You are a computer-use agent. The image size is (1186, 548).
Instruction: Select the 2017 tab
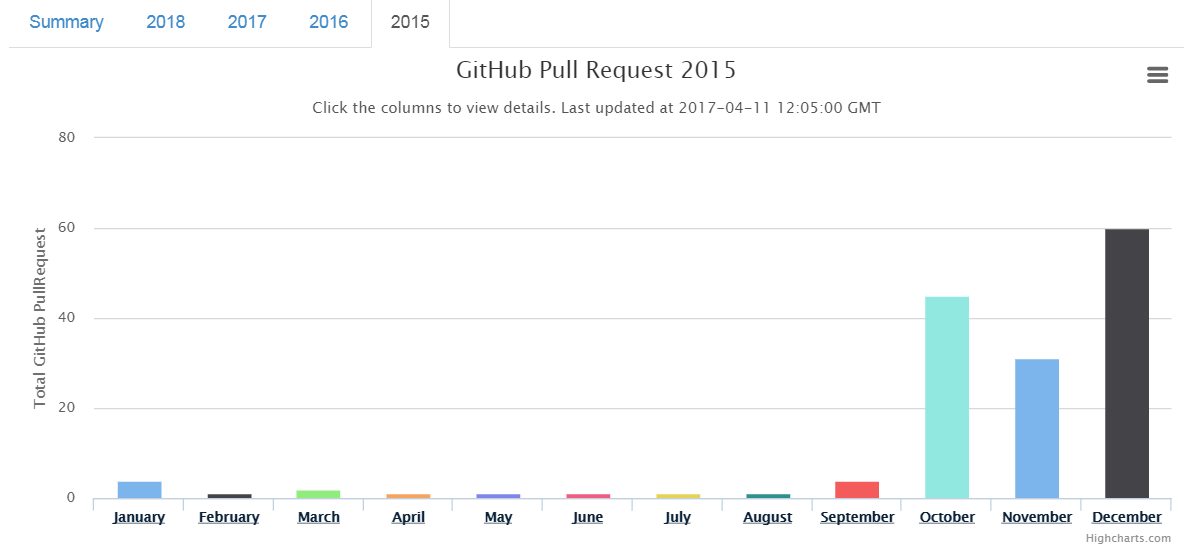247,22
